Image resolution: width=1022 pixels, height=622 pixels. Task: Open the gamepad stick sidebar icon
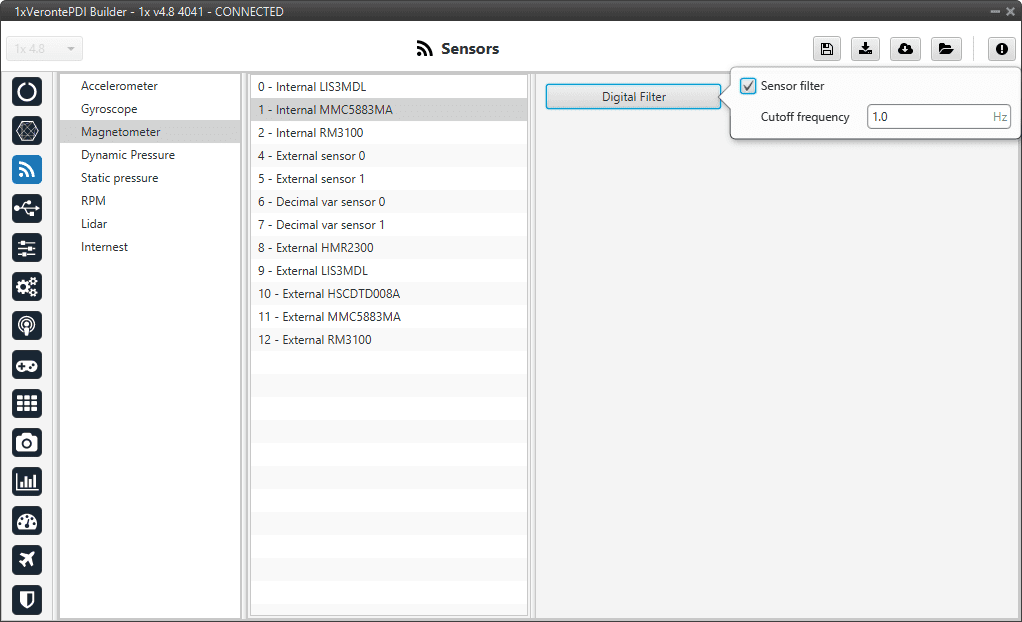pos(27,365)
